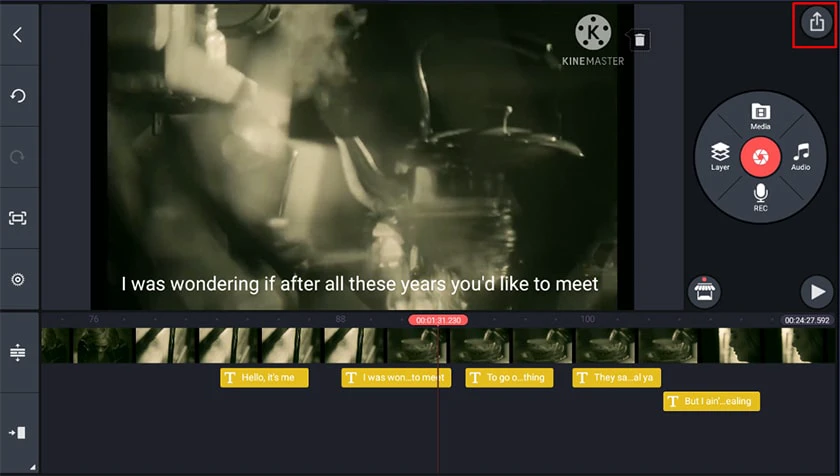Select the teacup video clip in timeline
This screenshot has height=476, width=840.
tap(543, 345)
